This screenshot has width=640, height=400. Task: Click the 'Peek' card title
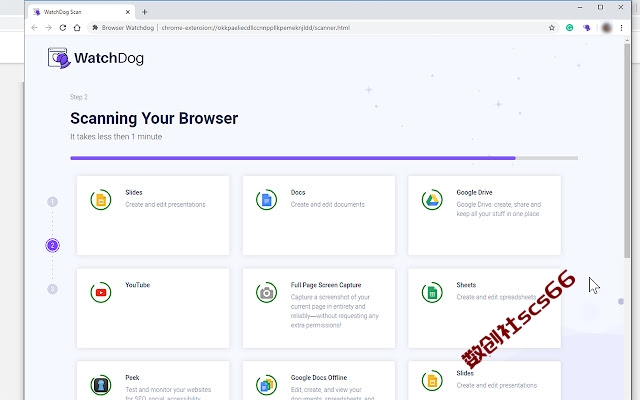tap(132, 378)
